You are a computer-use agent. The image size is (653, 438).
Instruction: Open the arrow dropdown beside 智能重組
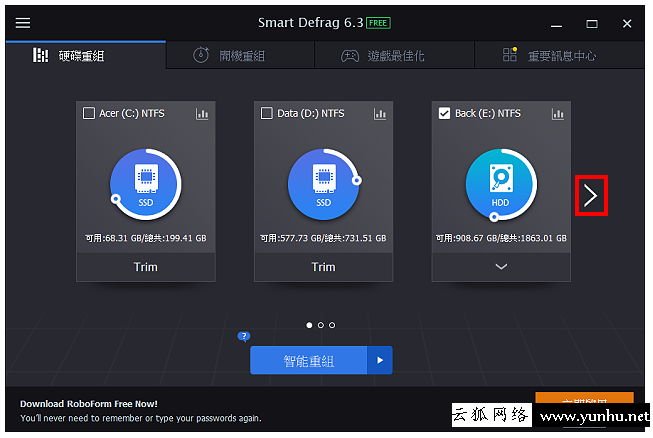380,360
